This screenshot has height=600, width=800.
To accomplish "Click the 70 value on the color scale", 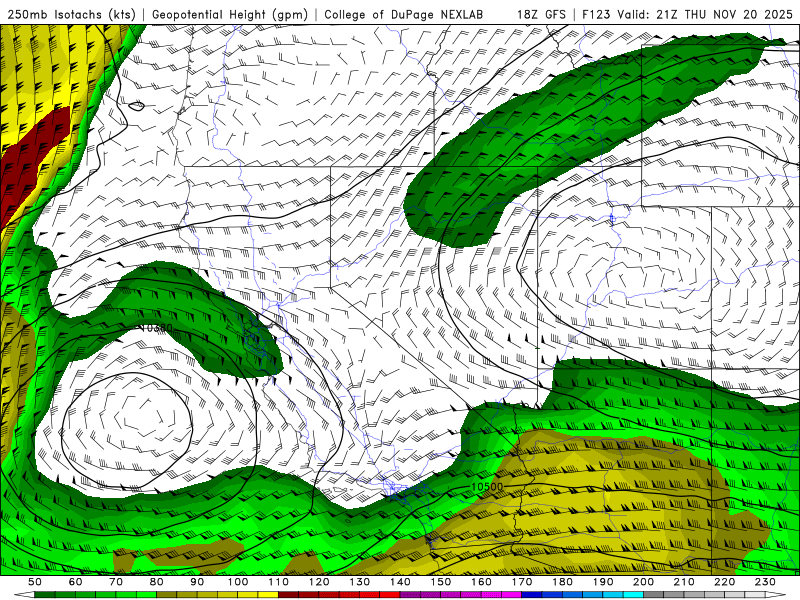I will pyautogui.click(x=116, y=582).
